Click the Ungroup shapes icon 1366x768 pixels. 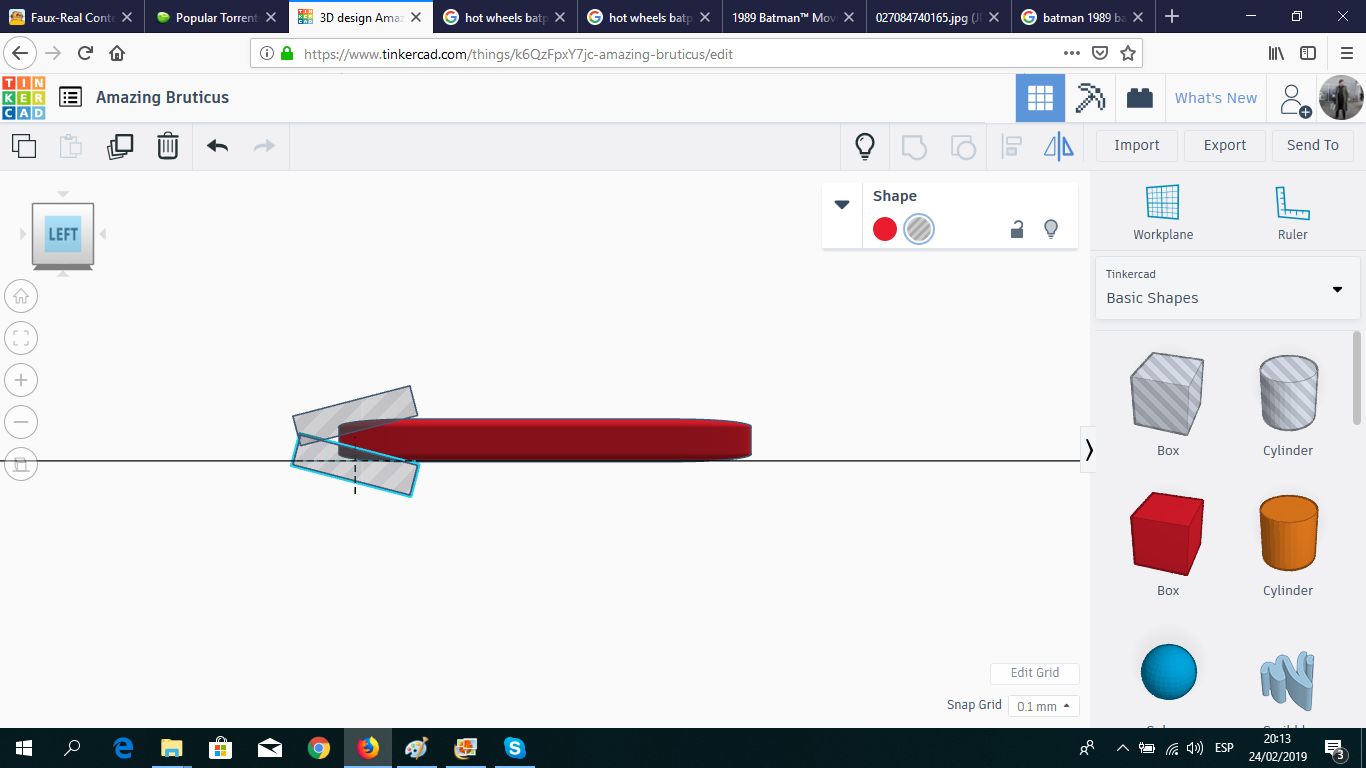coord(962,146)
